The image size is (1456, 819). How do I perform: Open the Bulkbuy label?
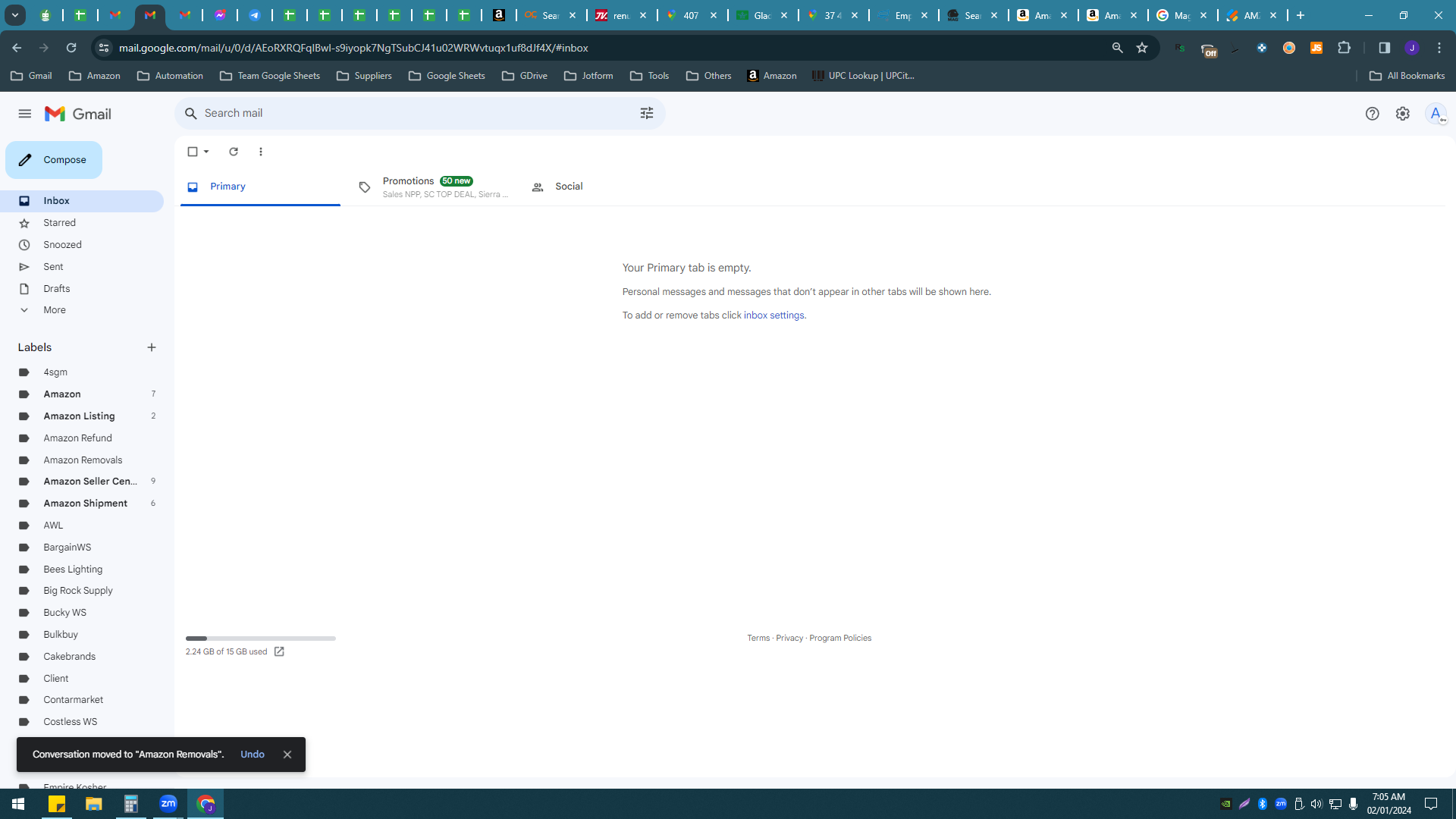tap(82, 635)
